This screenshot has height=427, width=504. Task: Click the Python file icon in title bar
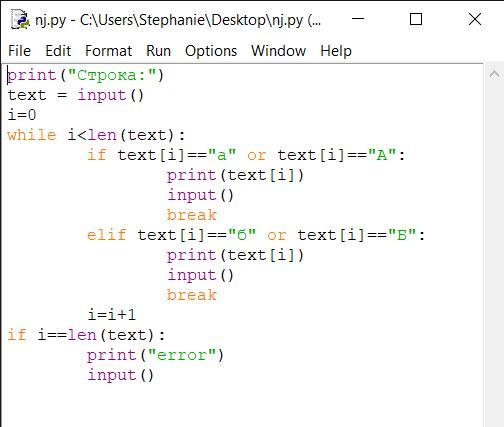[x=19, y=19]
